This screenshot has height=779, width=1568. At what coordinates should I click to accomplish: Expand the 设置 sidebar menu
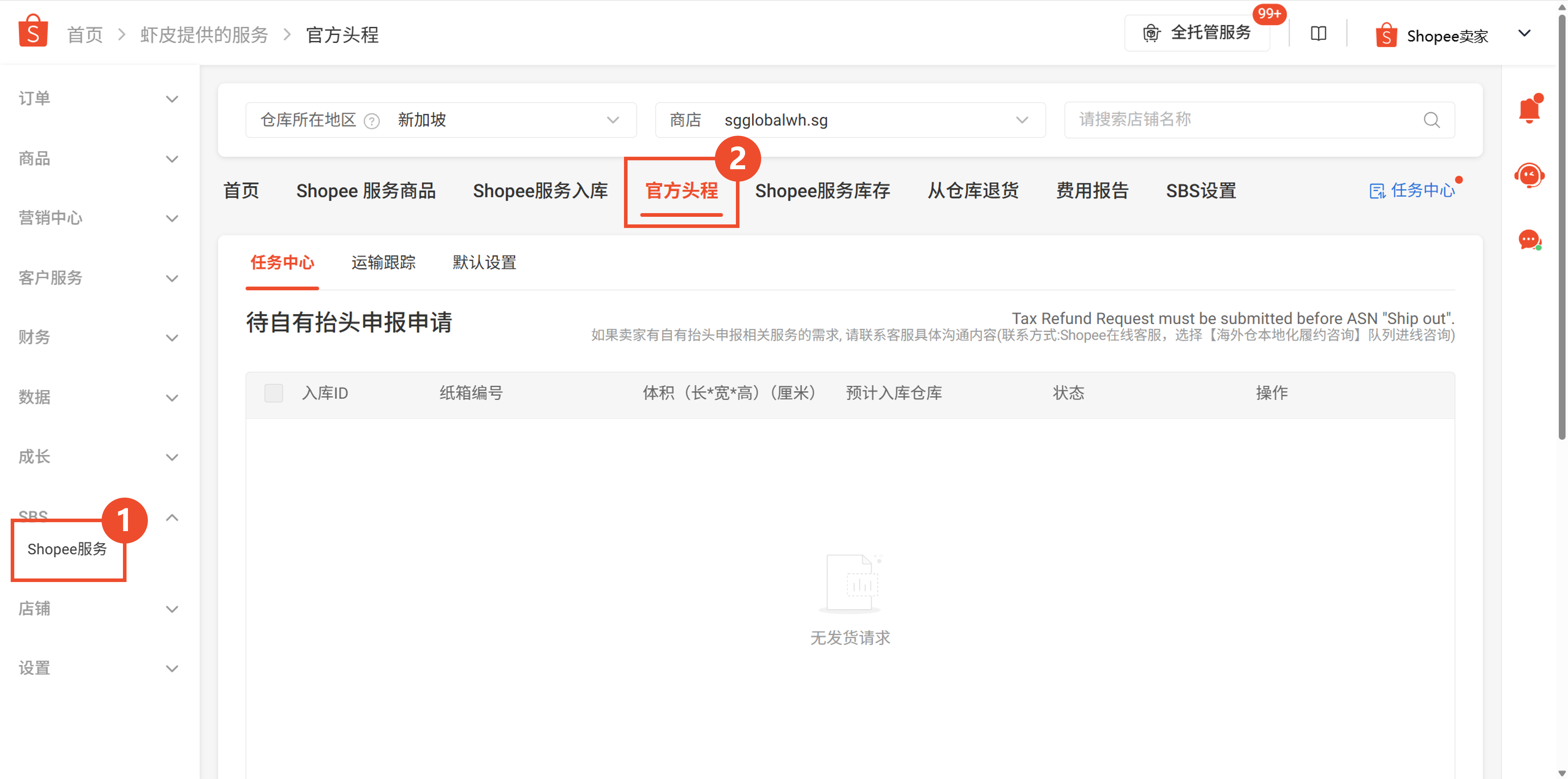click(99, 668)
